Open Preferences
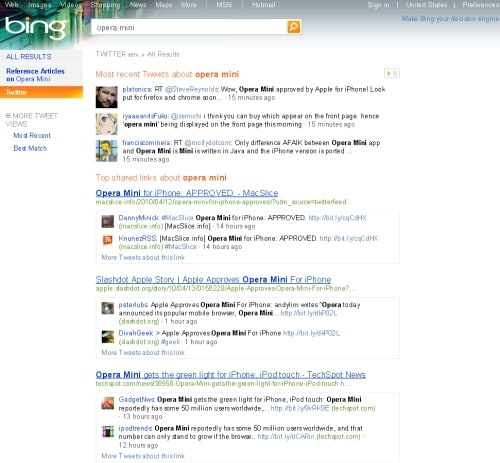Screen dimensions: 500x463 pyautogui.click(x=481, y=5)
